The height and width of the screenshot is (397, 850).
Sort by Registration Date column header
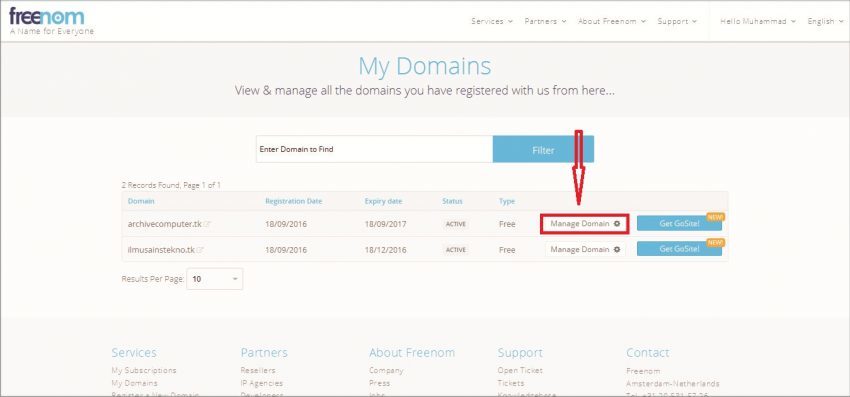[x=293, y=201]
